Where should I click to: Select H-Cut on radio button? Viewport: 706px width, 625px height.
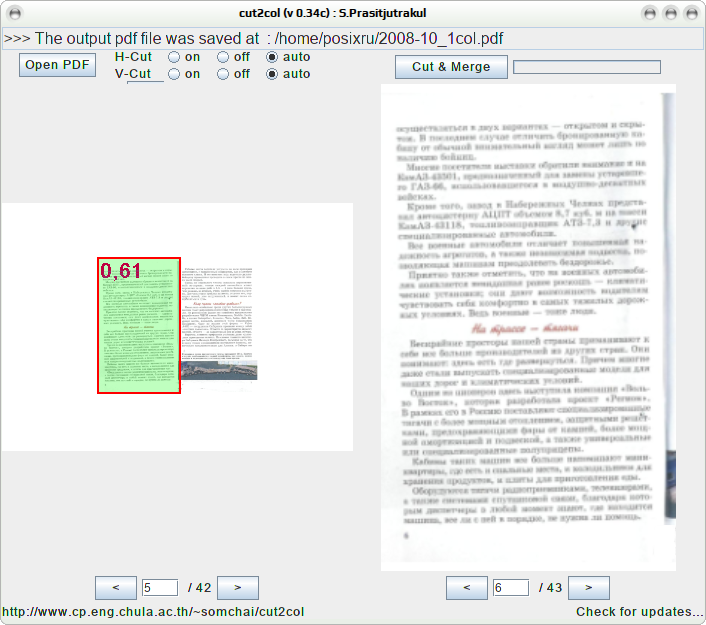[174, 57]
